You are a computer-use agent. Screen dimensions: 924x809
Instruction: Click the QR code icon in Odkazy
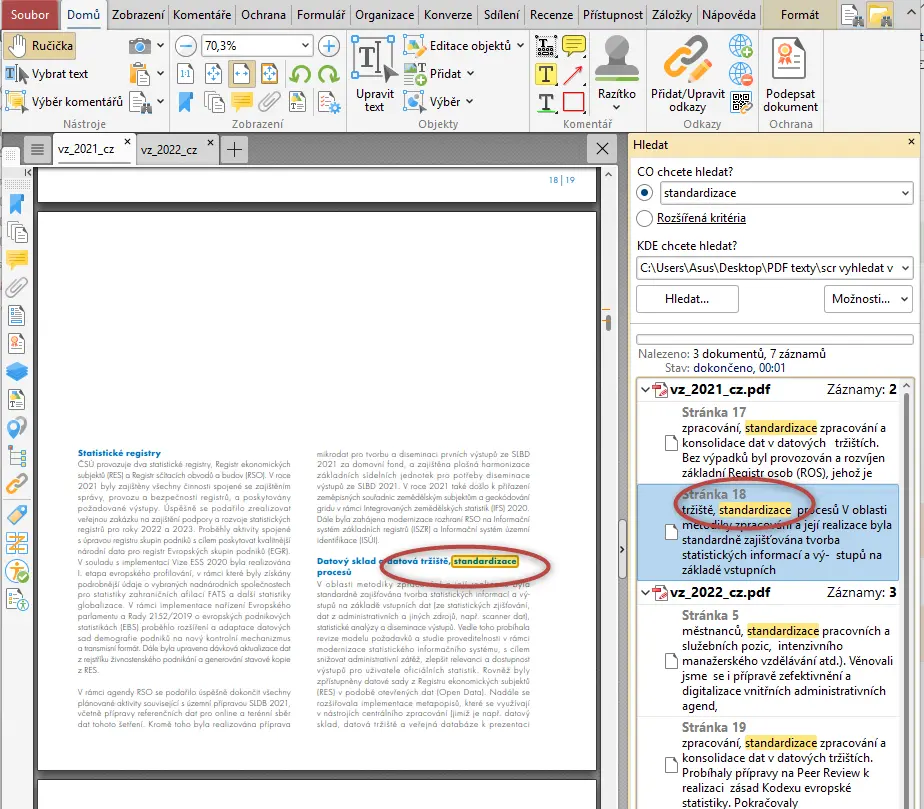[741, 102]
